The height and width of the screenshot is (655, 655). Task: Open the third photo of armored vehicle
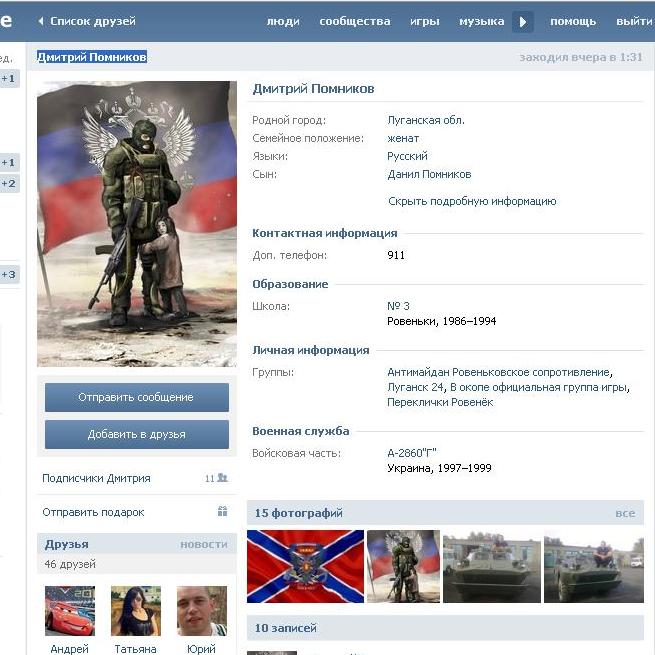pos(492,566)
